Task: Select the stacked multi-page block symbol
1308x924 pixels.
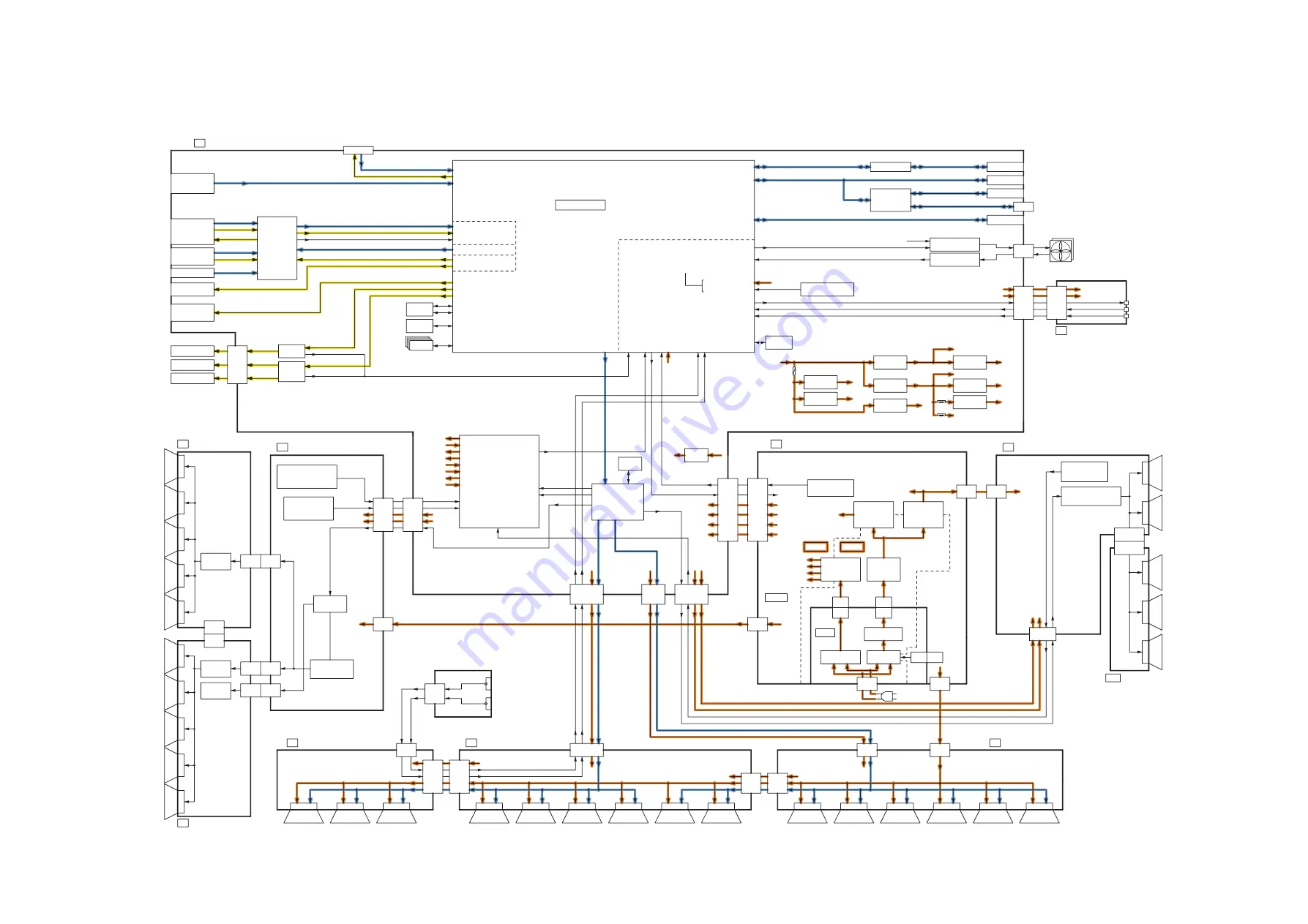Action: (419, 343)
